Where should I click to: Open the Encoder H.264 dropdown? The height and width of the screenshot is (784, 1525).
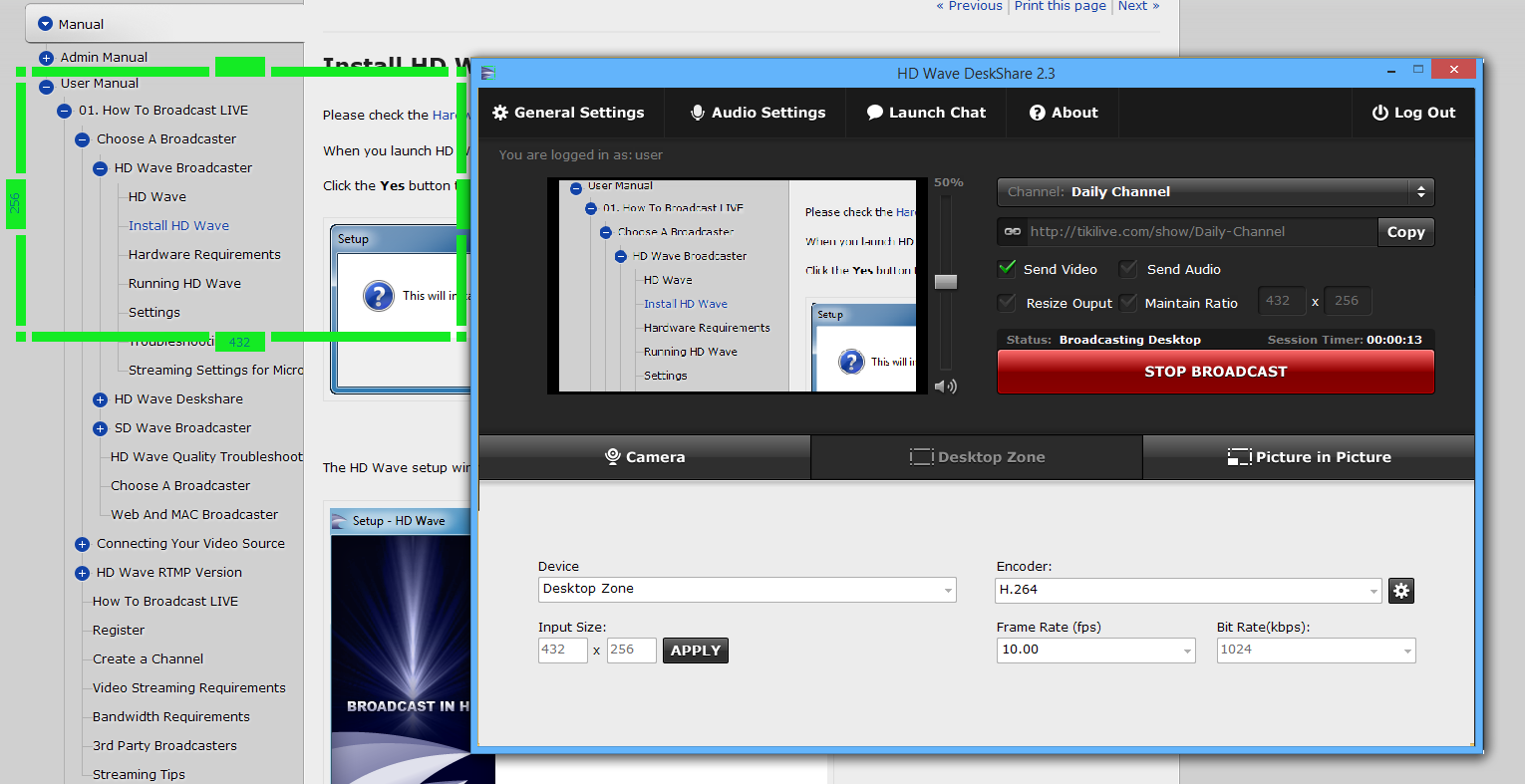pos(1189,590)
